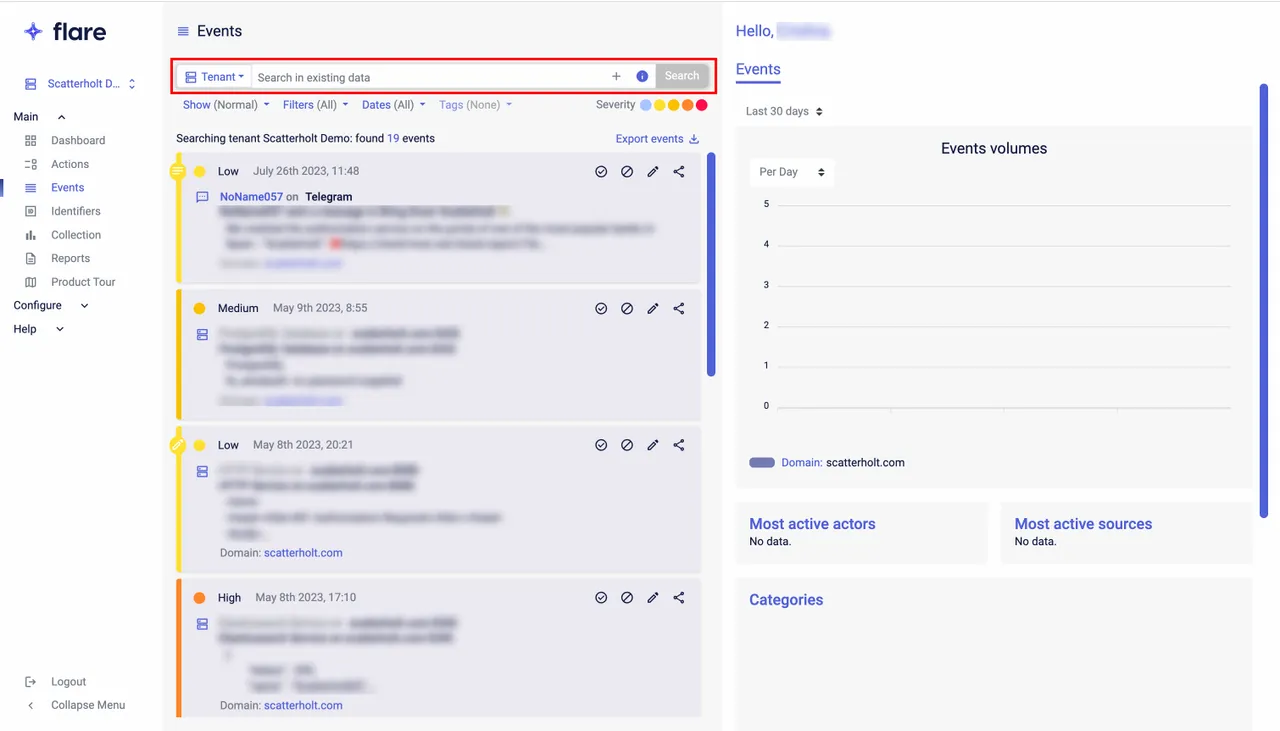
Task: Share the Low severity May 8th event
Action: (679, 445)
